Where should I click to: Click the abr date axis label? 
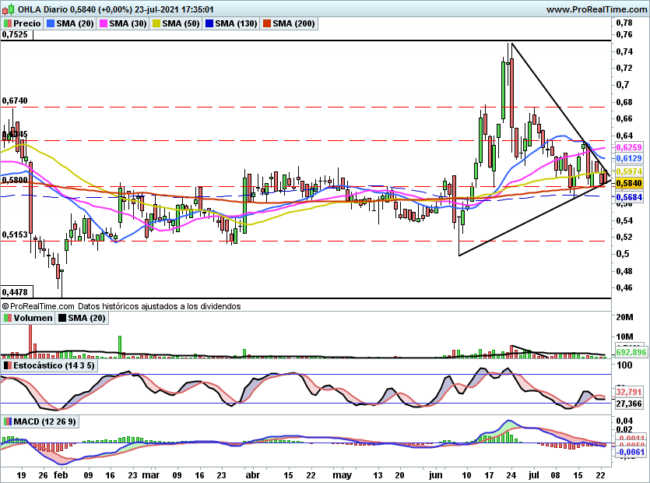[253, 475]
